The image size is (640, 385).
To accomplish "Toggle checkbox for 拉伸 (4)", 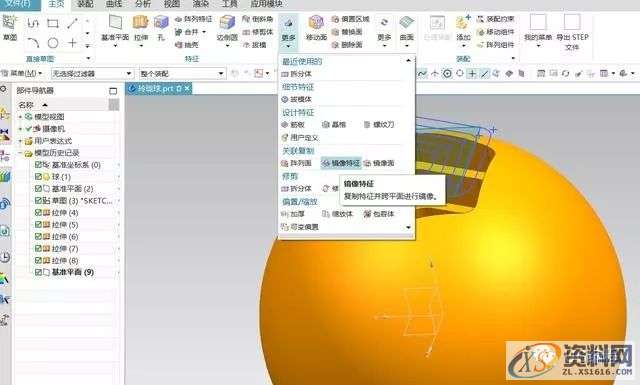I will 38,213.
